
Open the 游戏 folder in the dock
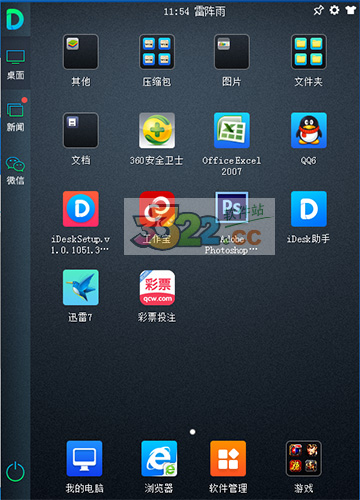pos(304,459)
